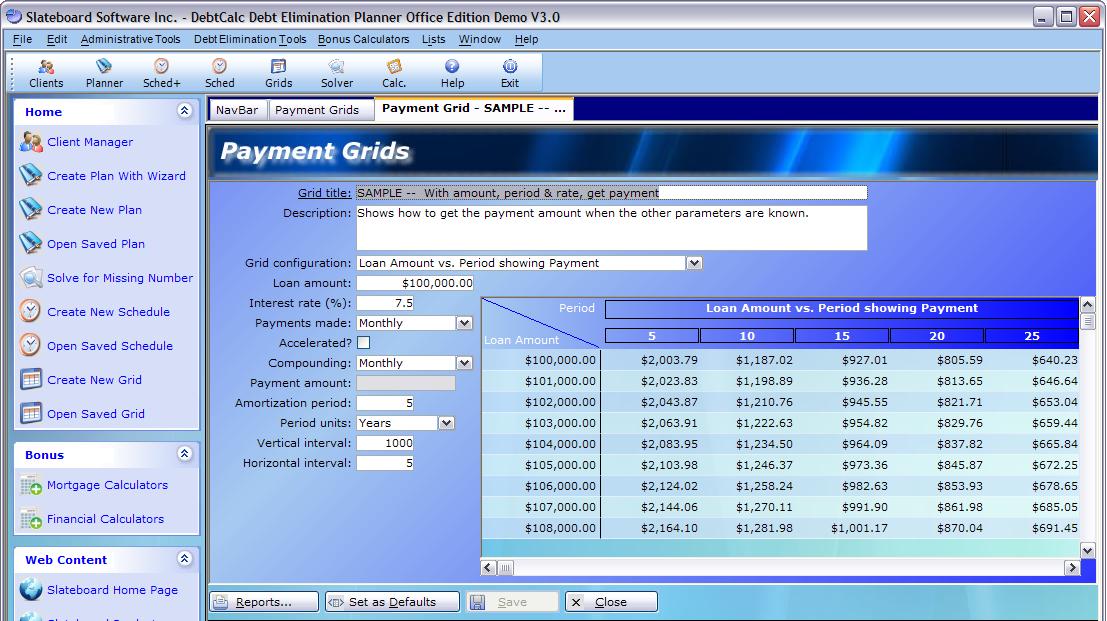Toggle the Accelerated checkbox

click(x=364, y=343)
